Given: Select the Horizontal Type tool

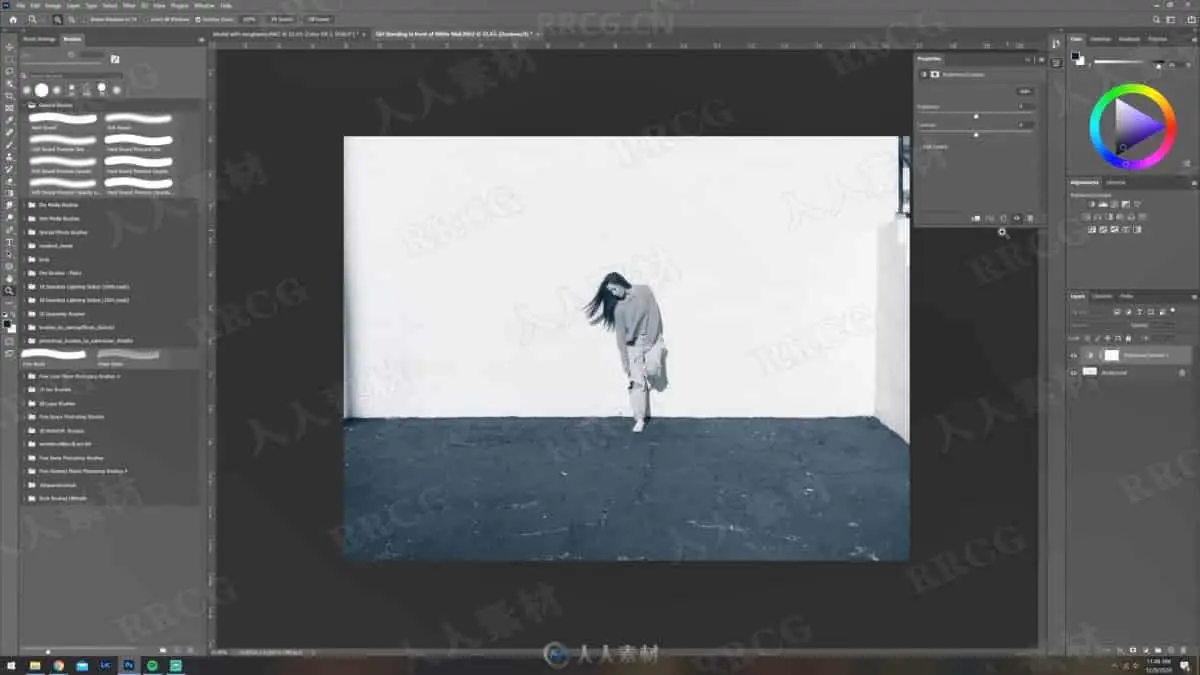Looking at the screenshot, I should [x=10, y=241].
